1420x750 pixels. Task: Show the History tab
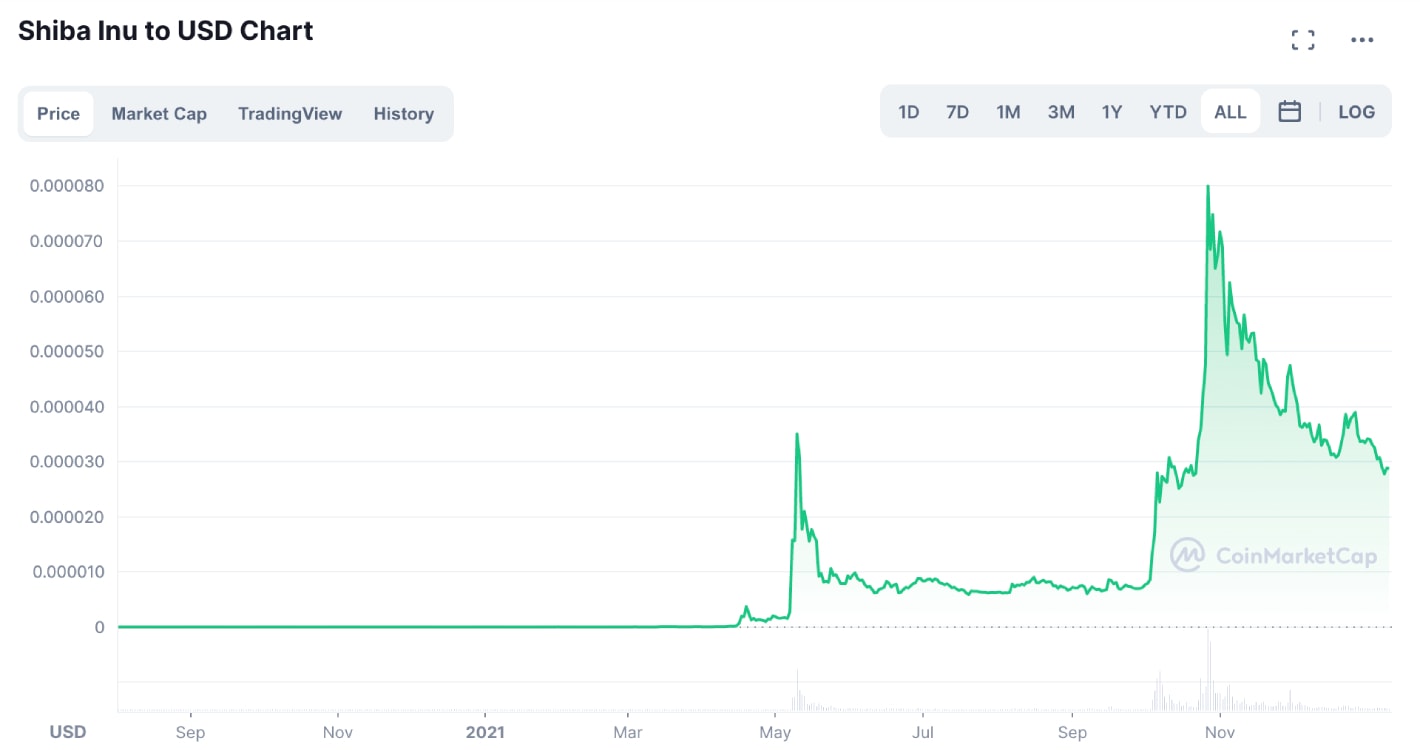[x=403, y=114]
